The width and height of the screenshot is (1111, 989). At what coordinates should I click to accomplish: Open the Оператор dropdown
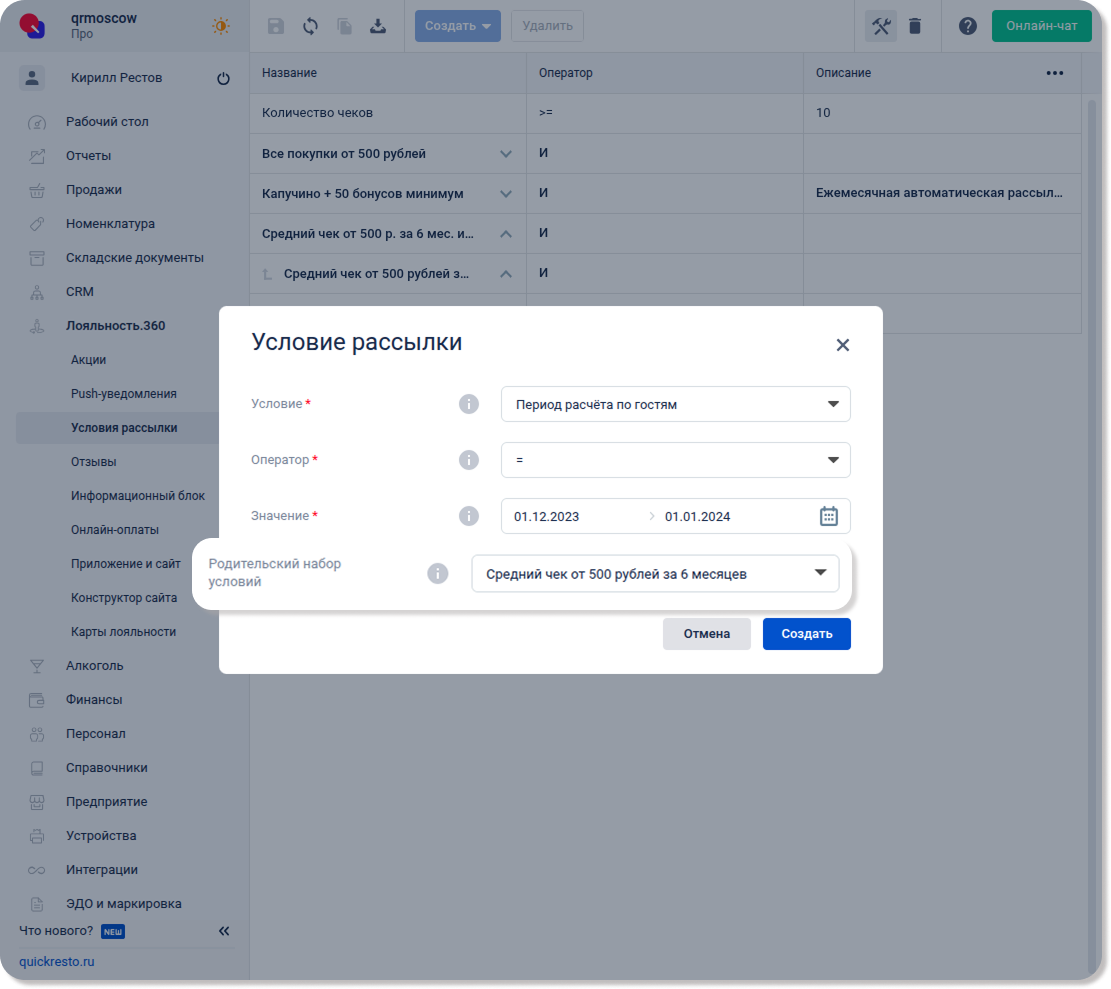(675, 460)
